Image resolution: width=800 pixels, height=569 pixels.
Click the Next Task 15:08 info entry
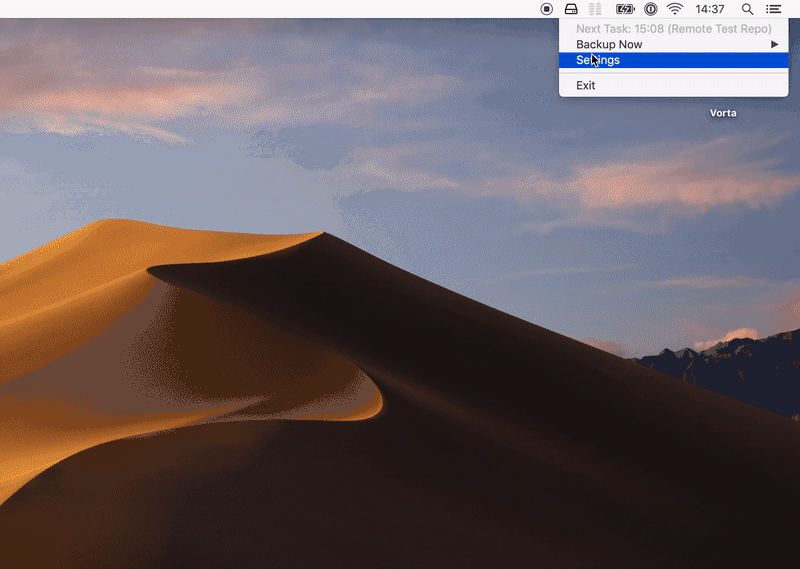673,29
